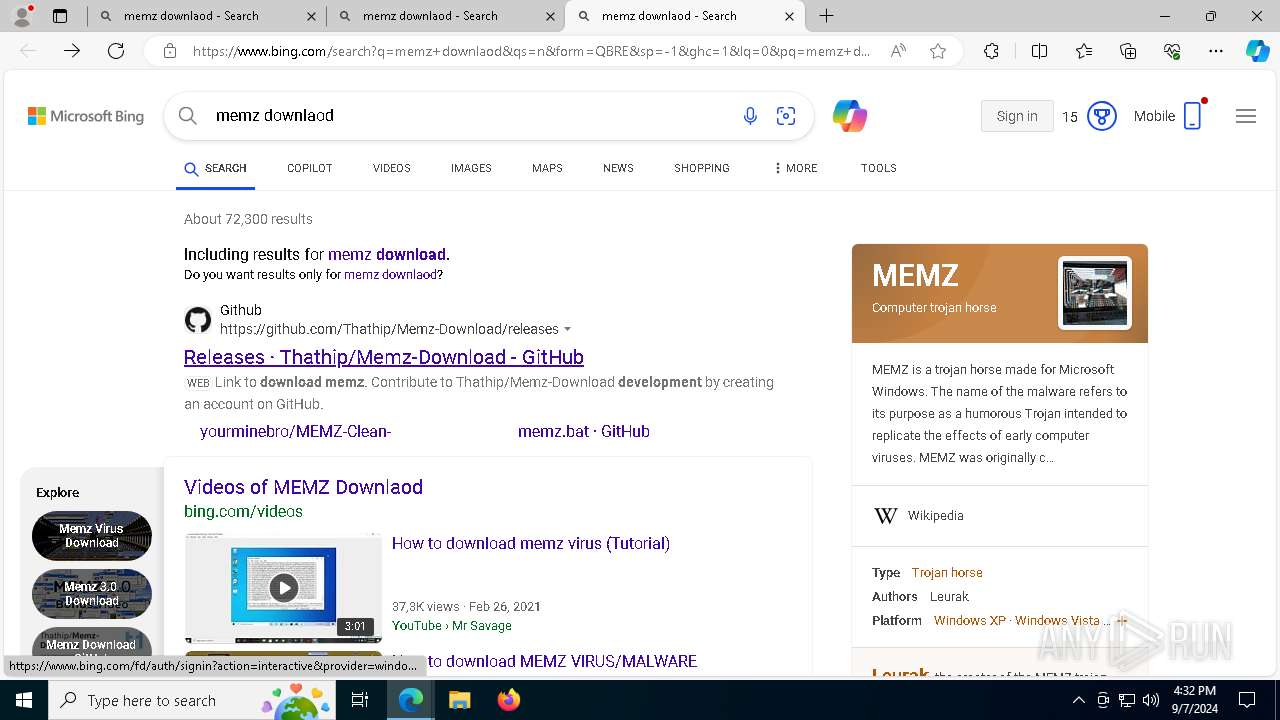Select the SHOPPING search tab
This screenshot has width=1280, height=720.
(x=702, y=168)
